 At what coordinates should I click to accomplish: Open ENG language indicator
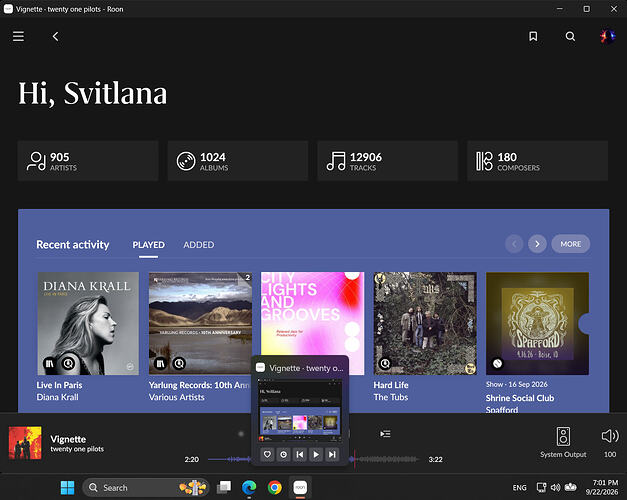519,488
